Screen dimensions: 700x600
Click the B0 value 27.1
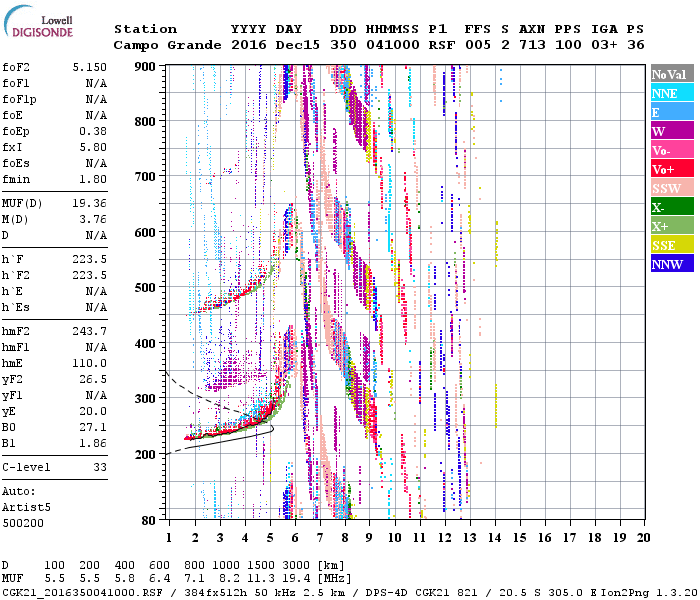click(x=93, y=428)
